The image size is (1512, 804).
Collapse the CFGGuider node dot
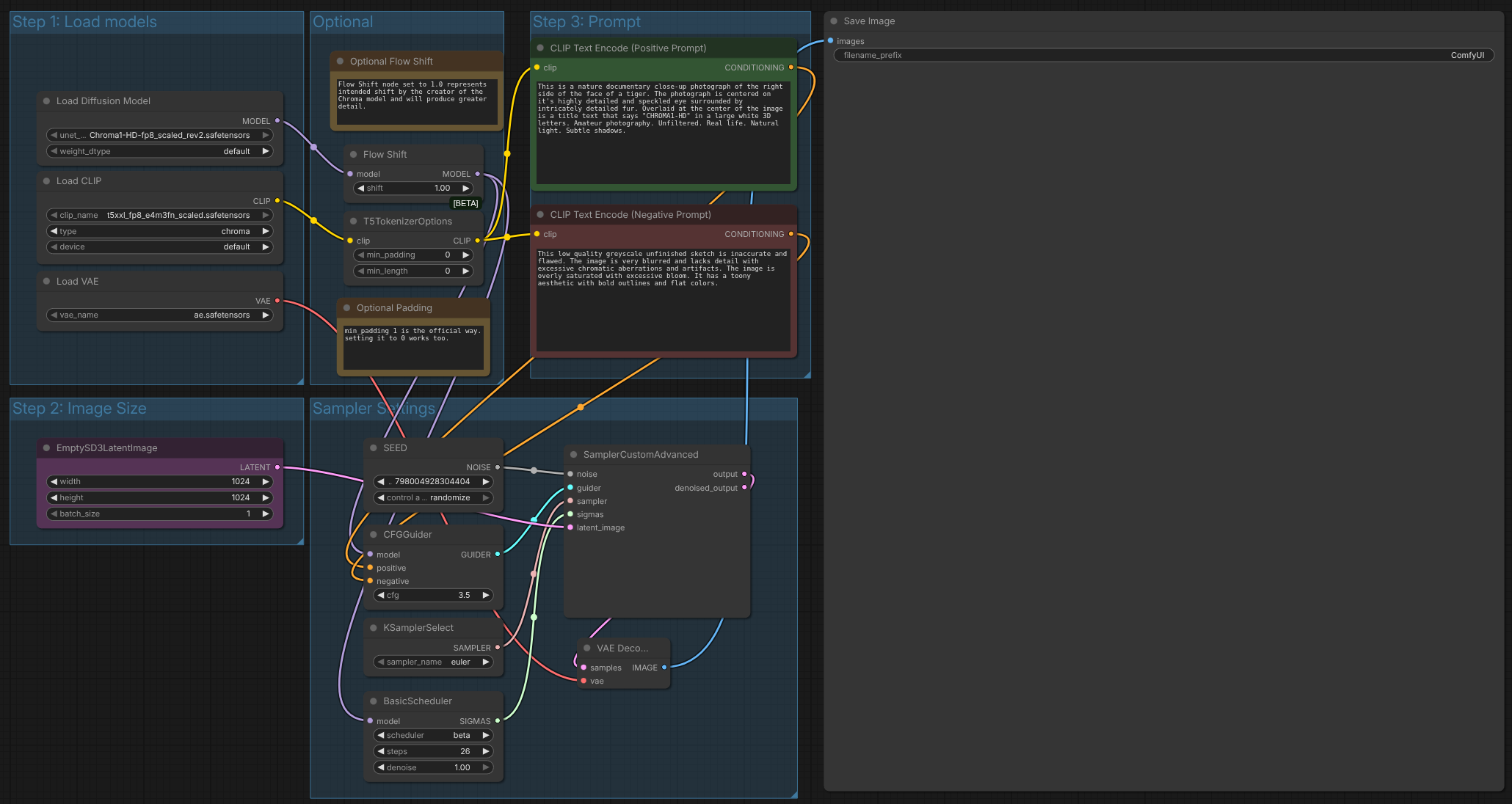pyautogui.click(x=374, y=535)
